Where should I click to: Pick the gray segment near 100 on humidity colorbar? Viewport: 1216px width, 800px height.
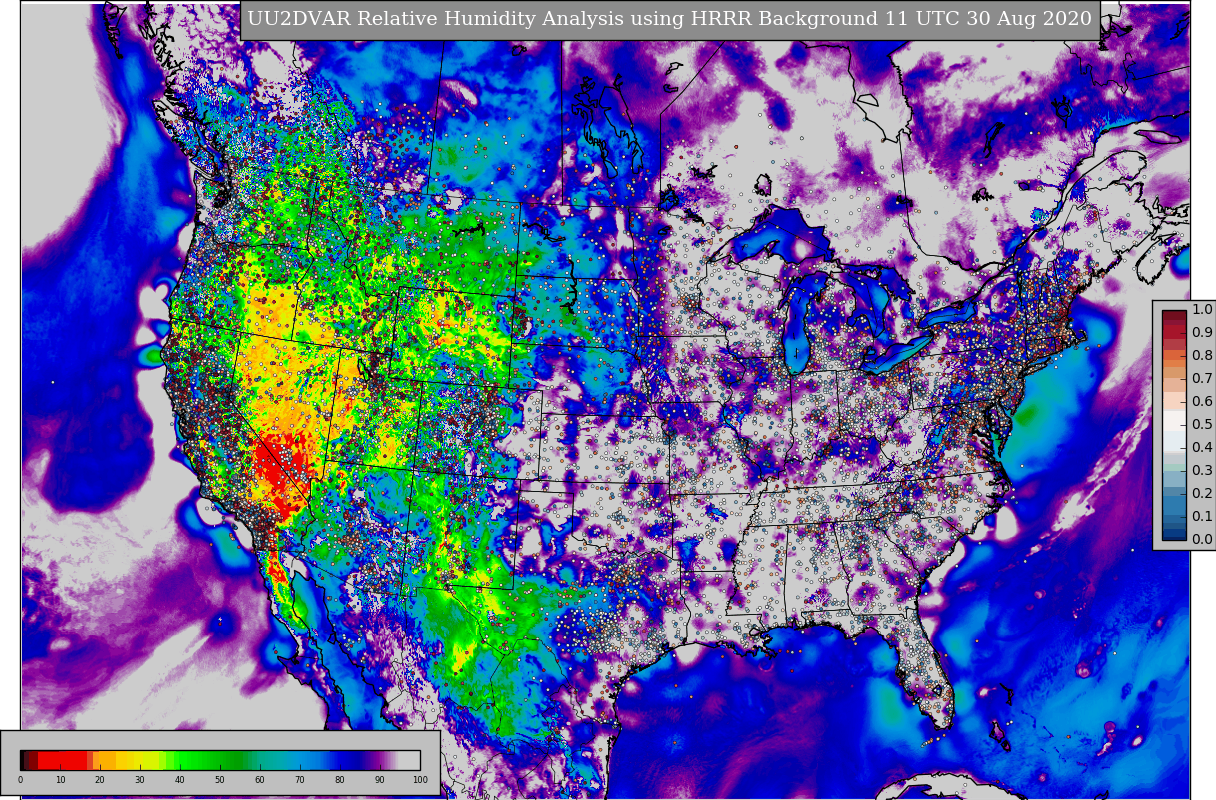(409, 760)
